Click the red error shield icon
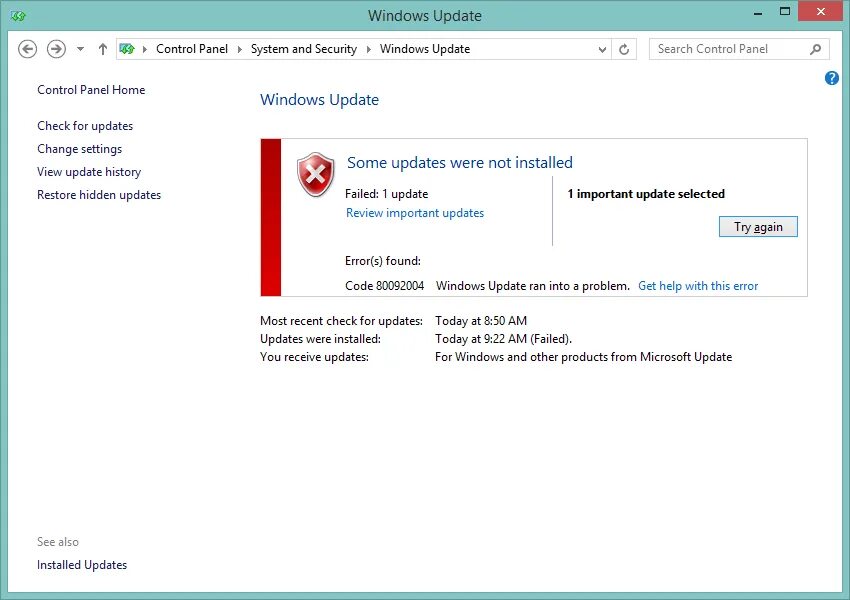This screenshot has height=600, width=850. click(x=315, y=174)
